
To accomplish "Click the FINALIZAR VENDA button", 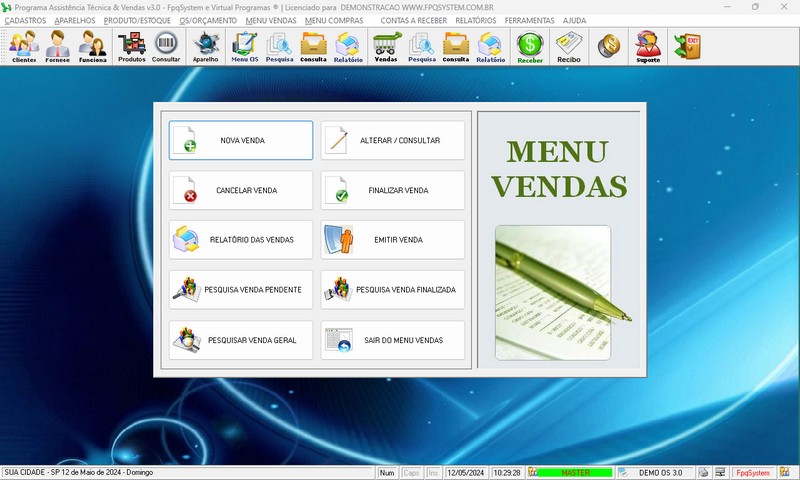I will coord(393,190).
